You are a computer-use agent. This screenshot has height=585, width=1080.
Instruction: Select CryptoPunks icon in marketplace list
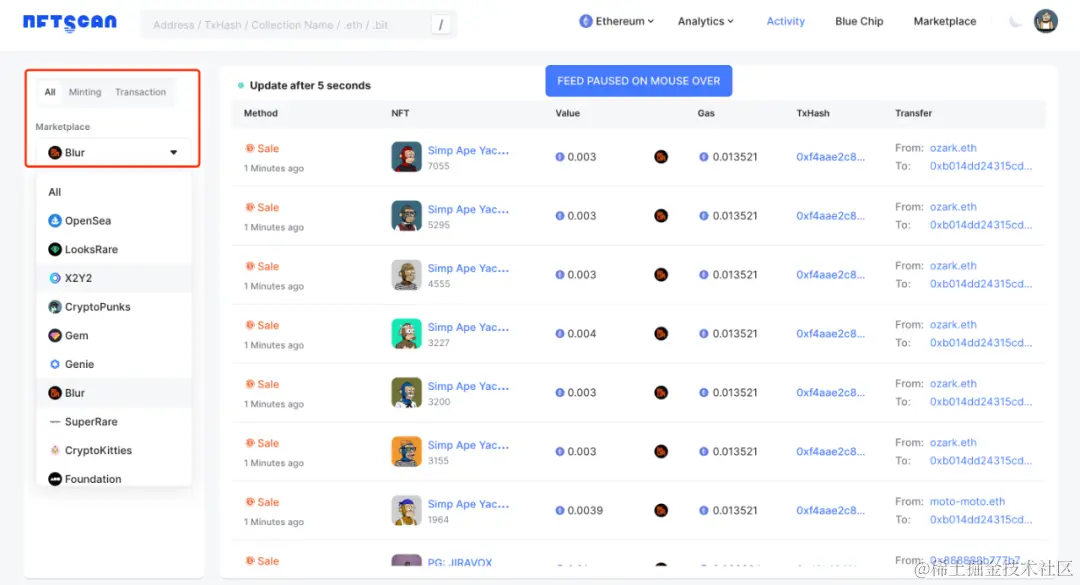point(55,307)
